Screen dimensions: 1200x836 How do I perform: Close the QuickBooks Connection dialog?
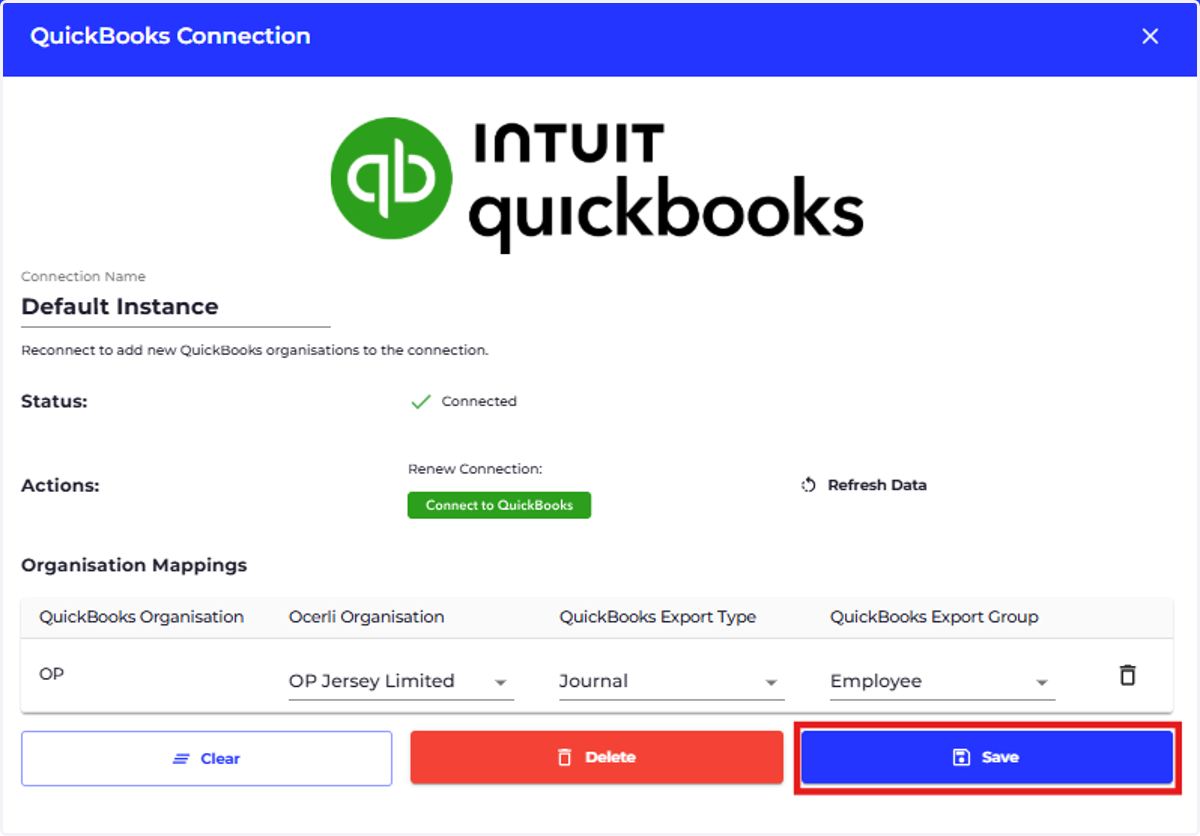[1150, 36]
